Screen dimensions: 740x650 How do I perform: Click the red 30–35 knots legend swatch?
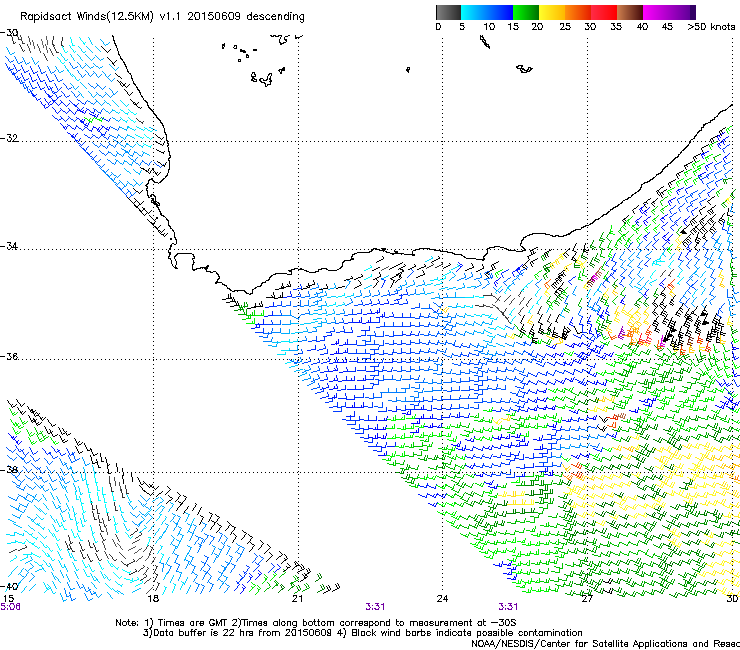click(x=604, y=12)
